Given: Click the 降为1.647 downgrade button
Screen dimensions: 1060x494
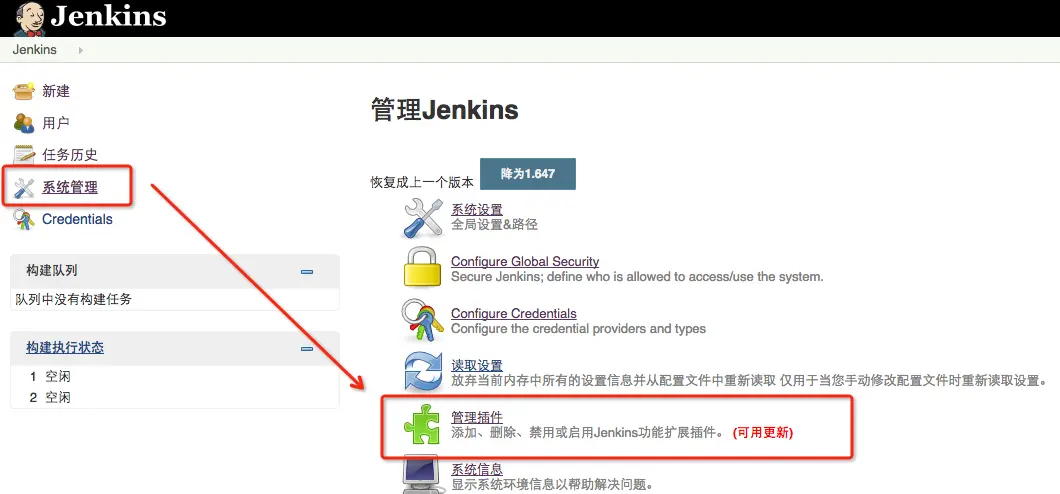Looking at the screenshot, I should [x=528, y=174].
